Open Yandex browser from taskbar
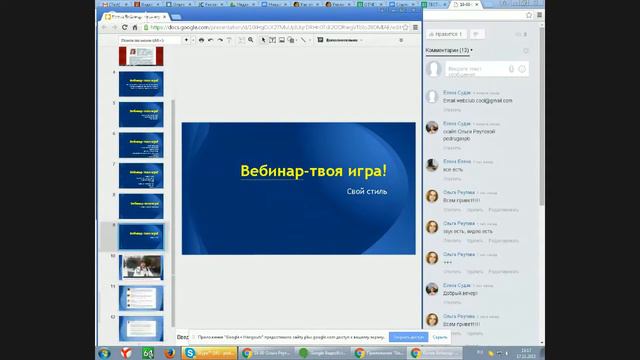This screenshot has width=640, height=360. pos(126,353)
